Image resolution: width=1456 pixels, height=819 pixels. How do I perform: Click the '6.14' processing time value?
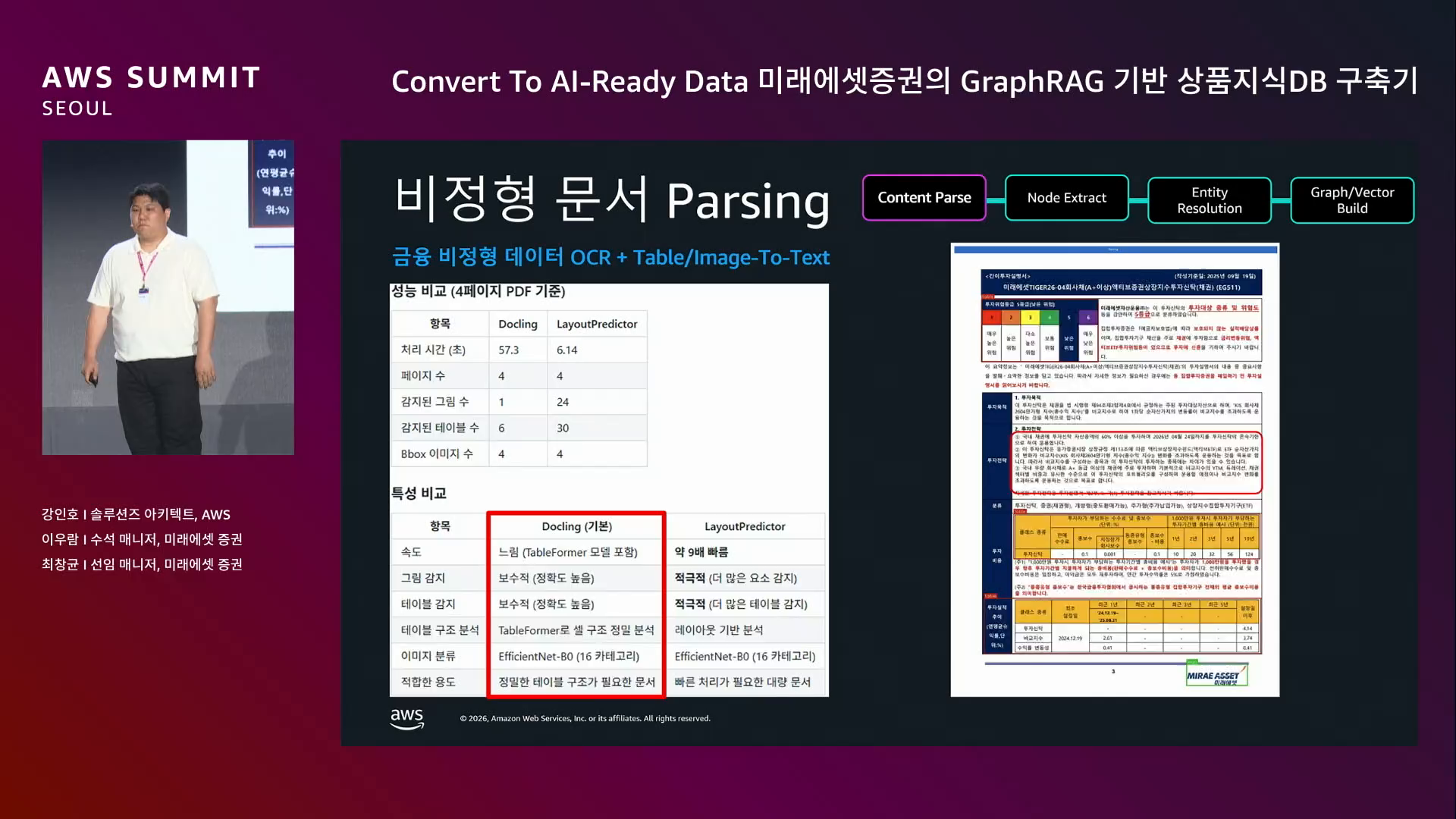(566, 350)
